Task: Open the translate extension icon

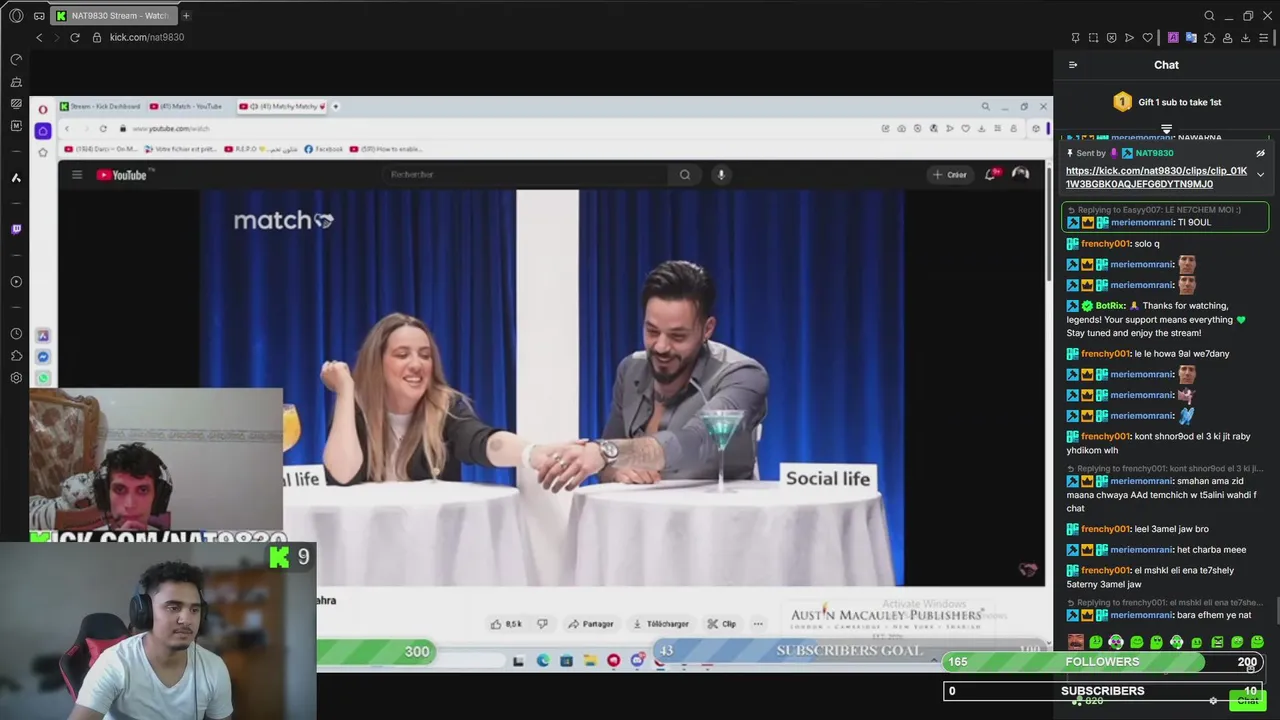Action: [1191, 38]
